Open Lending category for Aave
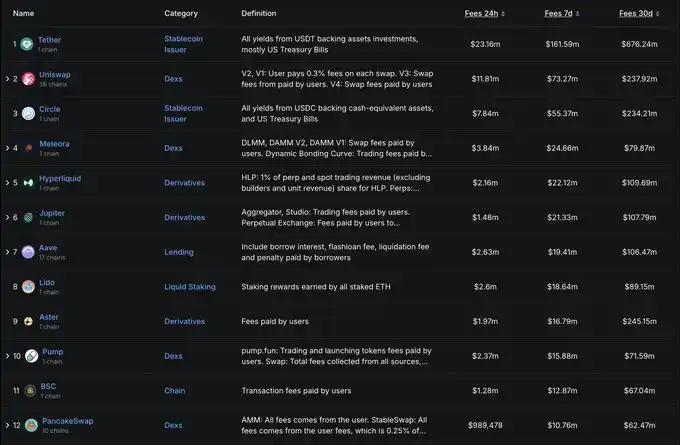 point(179,252)
